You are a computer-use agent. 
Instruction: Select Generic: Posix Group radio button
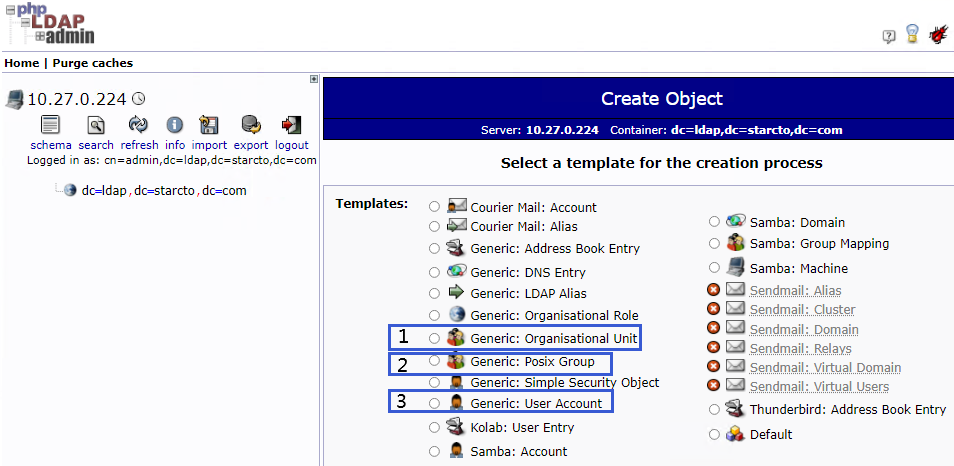[434, 361]
